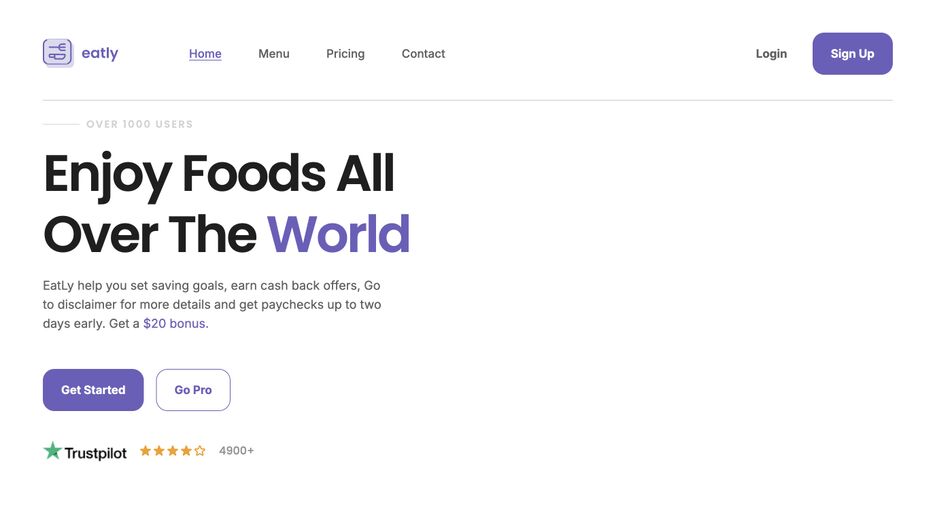Image resolution: width=935 pixels, height=515 pixels.
Task: Follow the $20 bonus link
Action: [174, 324]
